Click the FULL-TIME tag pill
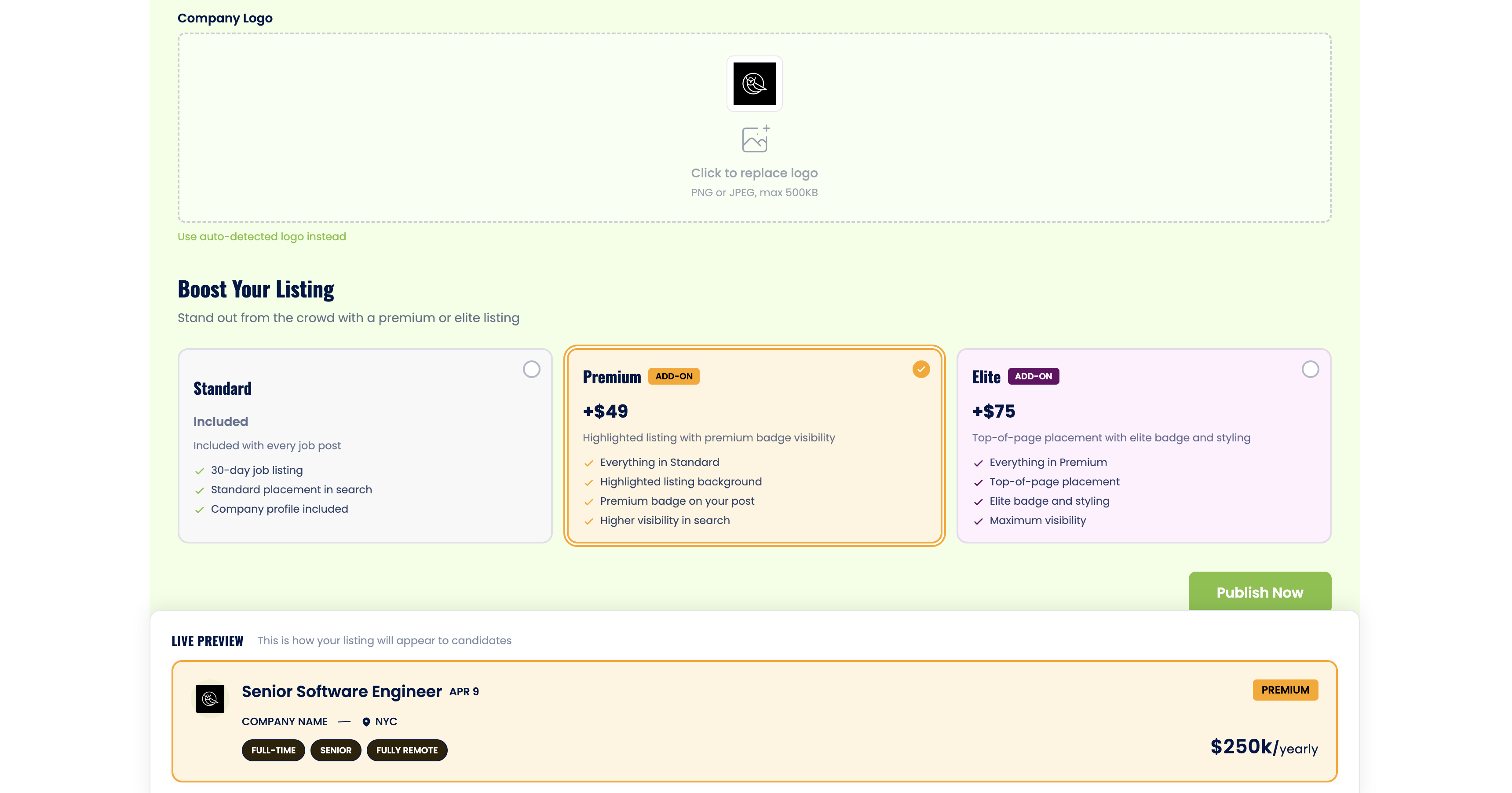Viewport: 1512px width, 793px height. [273, 750]
